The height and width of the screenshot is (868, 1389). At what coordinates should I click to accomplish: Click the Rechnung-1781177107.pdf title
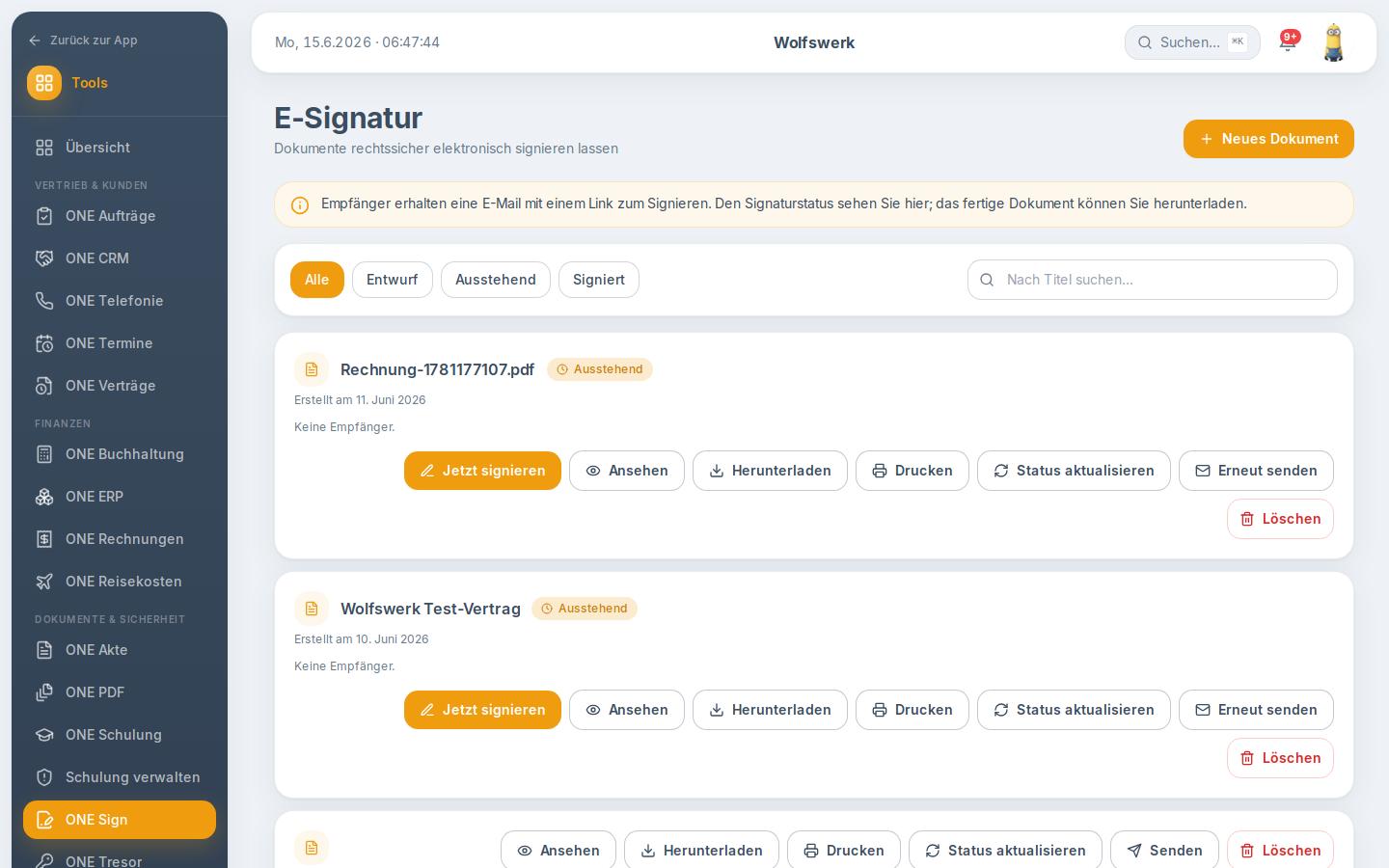point(437,369)
